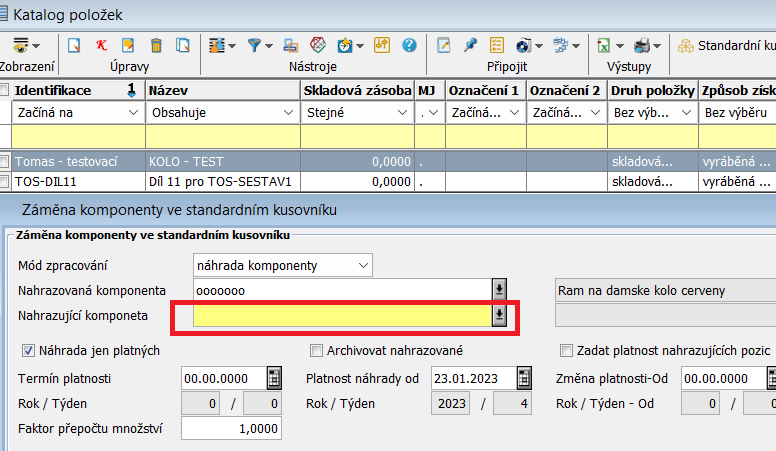Open the Zobrazení eye view icon
Screen dimensions: 776x451
25,45
